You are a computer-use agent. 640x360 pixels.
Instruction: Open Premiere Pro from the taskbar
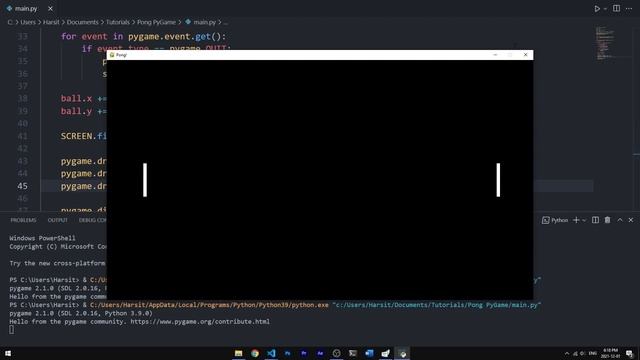pos(304,353)
